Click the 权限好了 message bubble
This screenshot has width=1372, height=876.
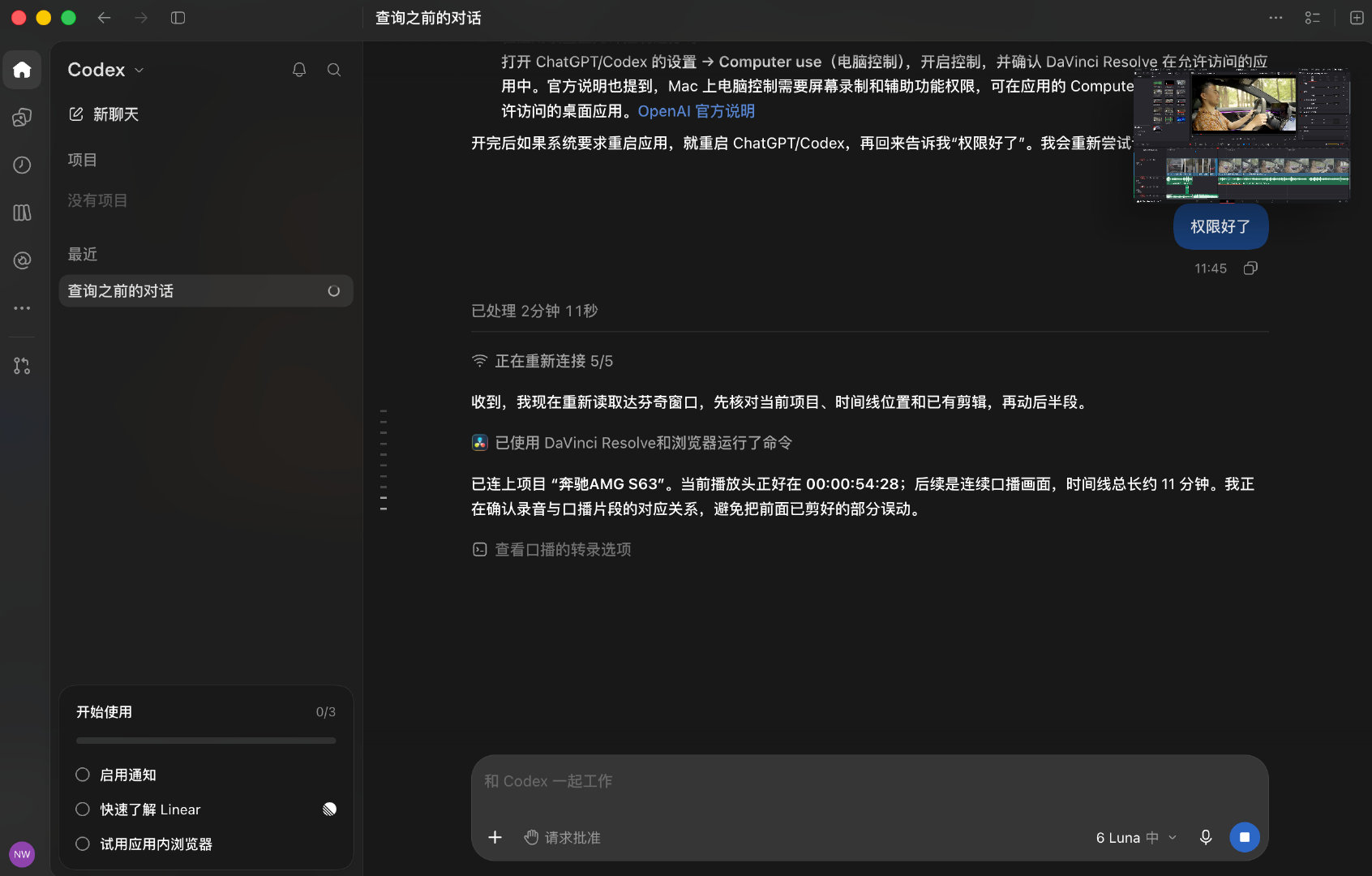pos(1220,227)
